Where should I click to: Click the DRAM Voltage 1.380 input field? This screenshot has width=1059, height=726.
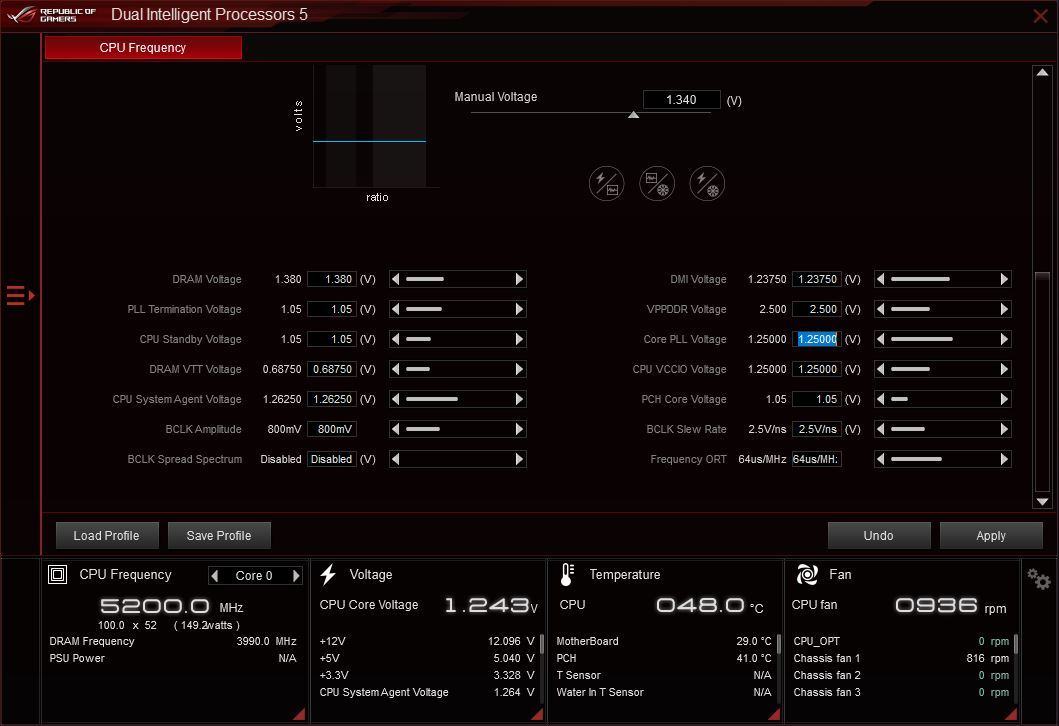coord(332,279)
